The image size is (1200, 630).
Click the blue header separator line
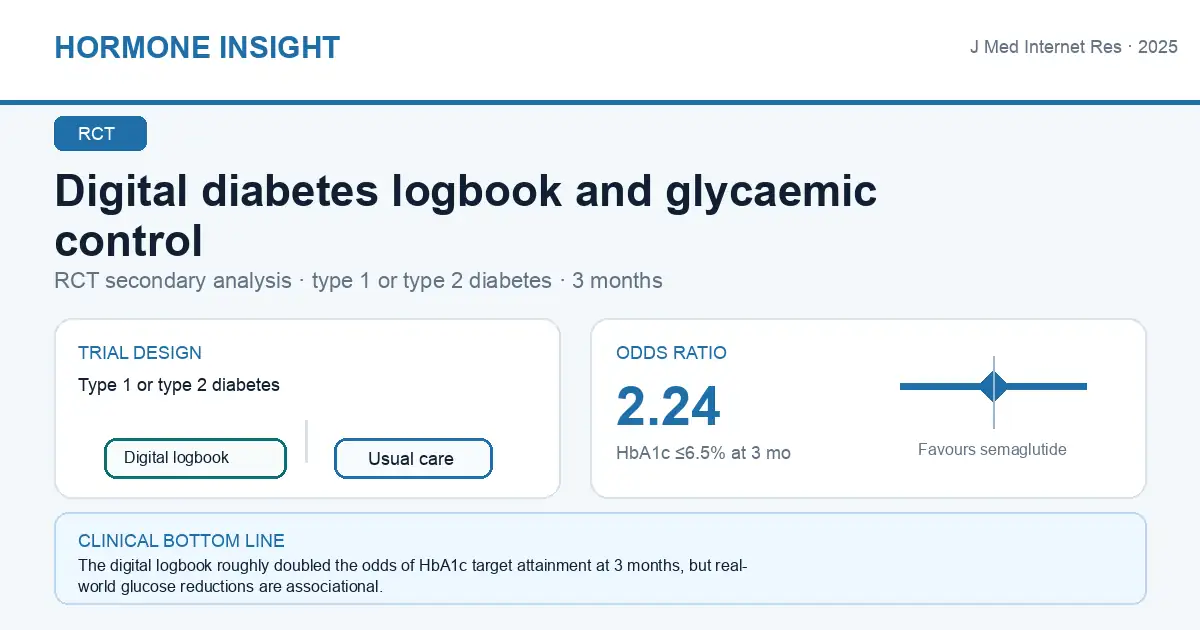click(600, 102)
